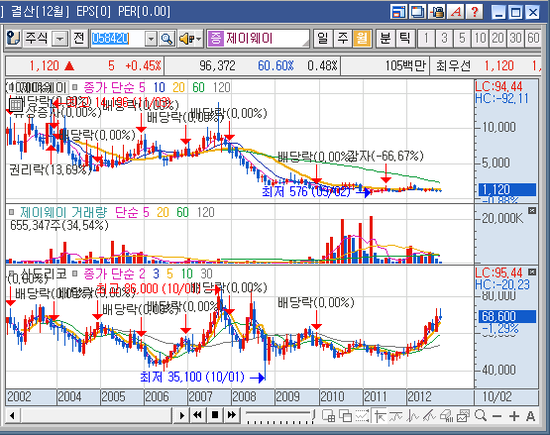The height and width of the screenshot is (435, 550).
Task: Click the first title bar window layout icon
Action: click(x=399, y=12)
